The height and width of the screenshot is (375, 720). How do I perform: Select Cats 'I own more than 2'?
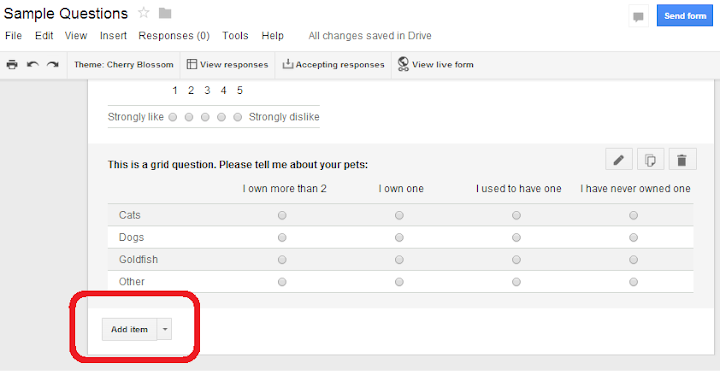pyautogui.click(x=282, y=215)
